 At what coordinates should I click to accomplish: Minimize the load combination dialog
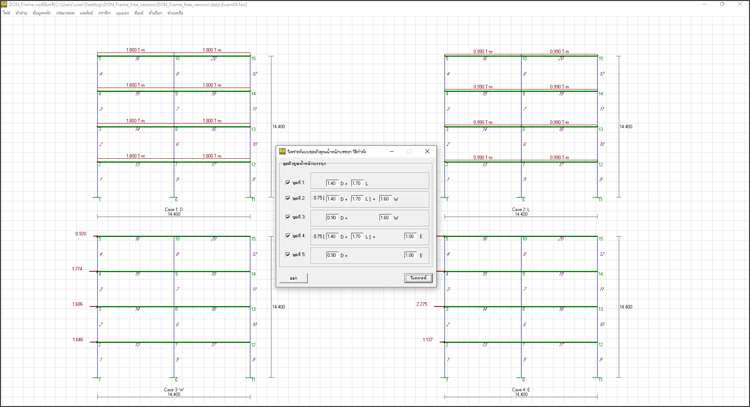click(392, 152)
